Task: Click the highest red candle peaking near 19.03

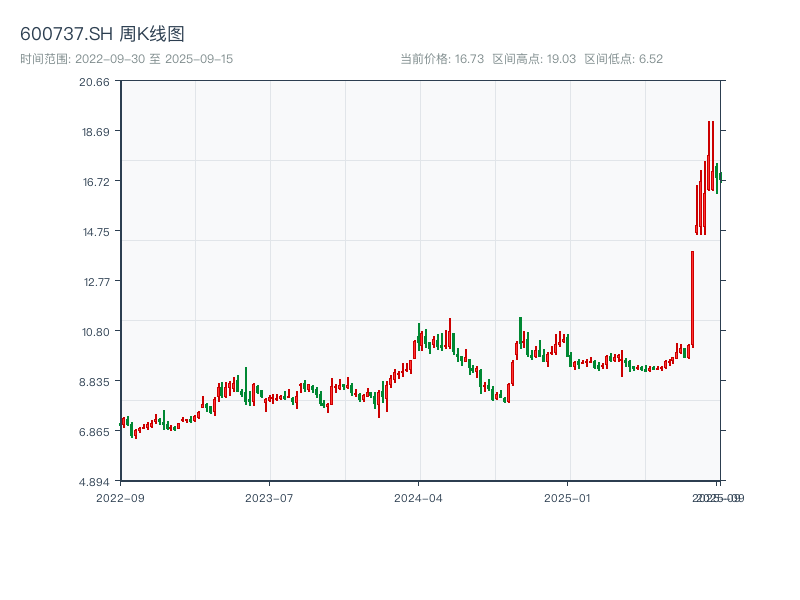Action: click(x=709, y=156)
